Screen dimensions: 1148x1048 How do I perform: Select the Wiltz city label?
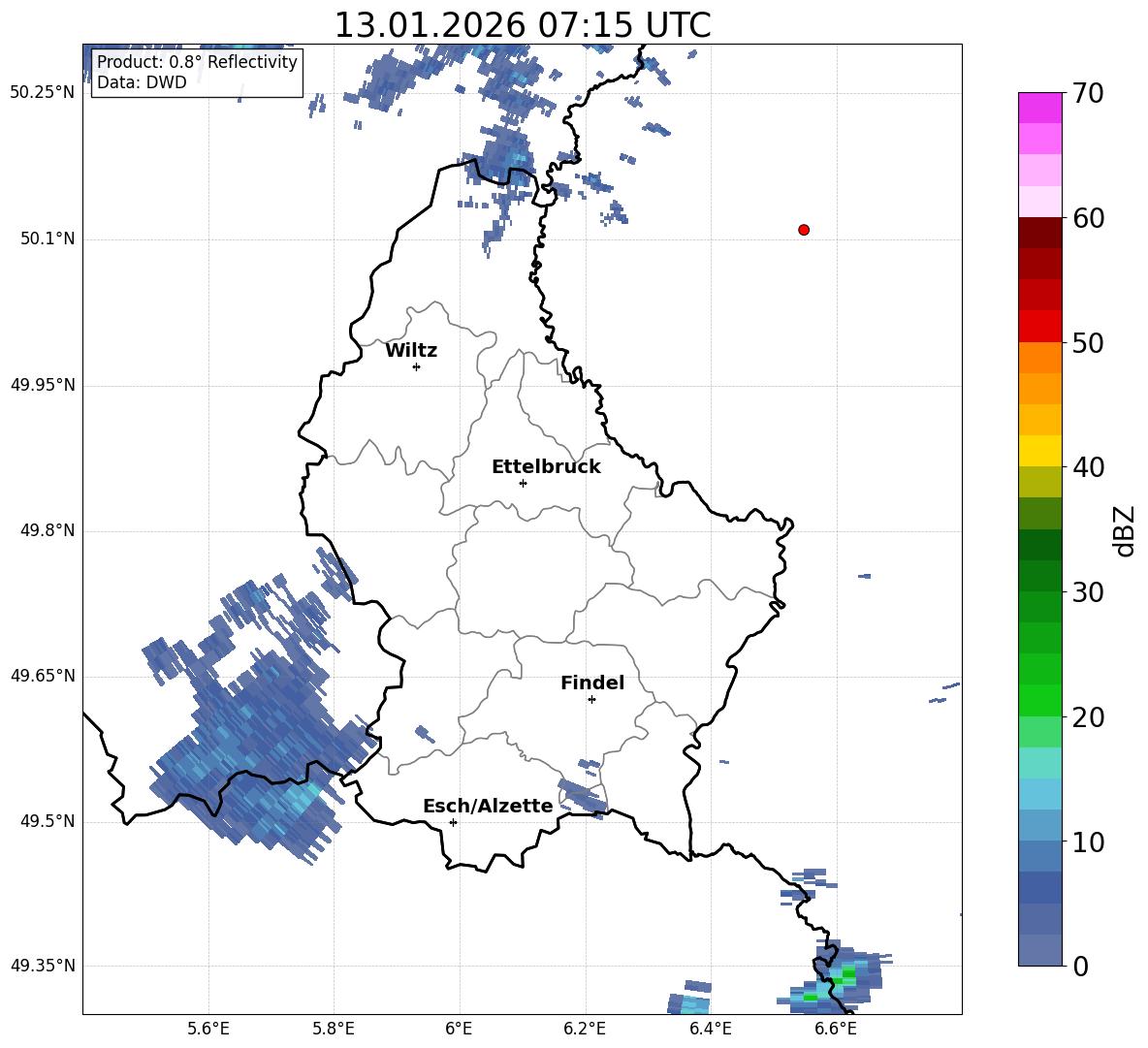[411, 351]
